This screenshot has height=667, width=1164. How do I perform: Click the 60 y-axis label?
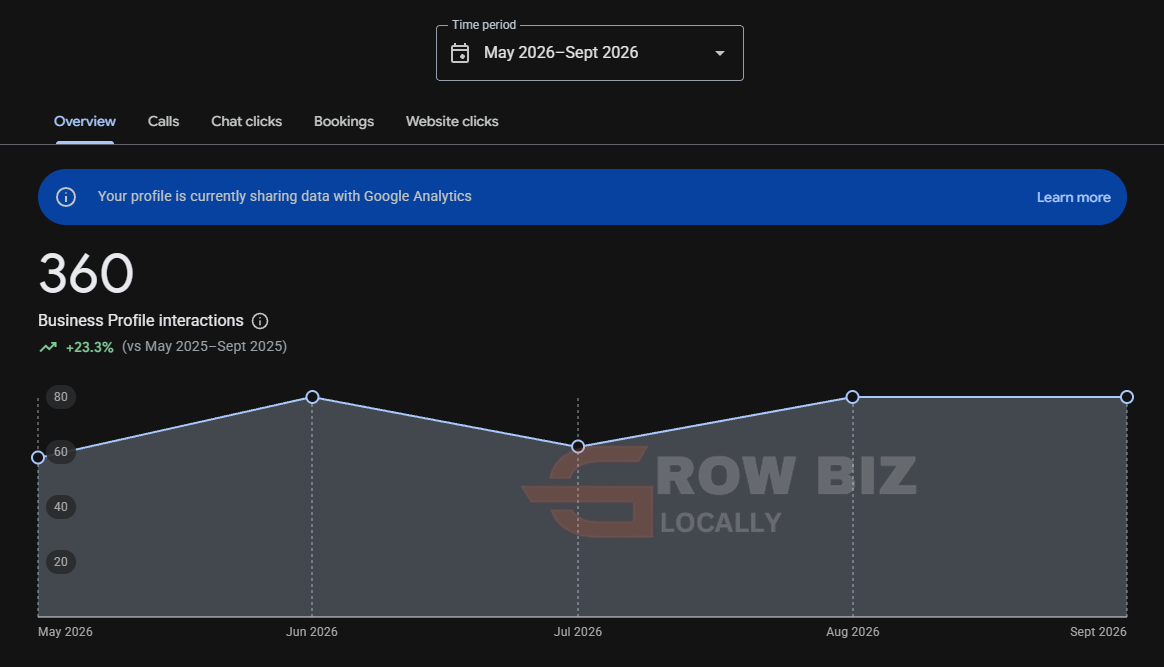click(x=61, y=452)
